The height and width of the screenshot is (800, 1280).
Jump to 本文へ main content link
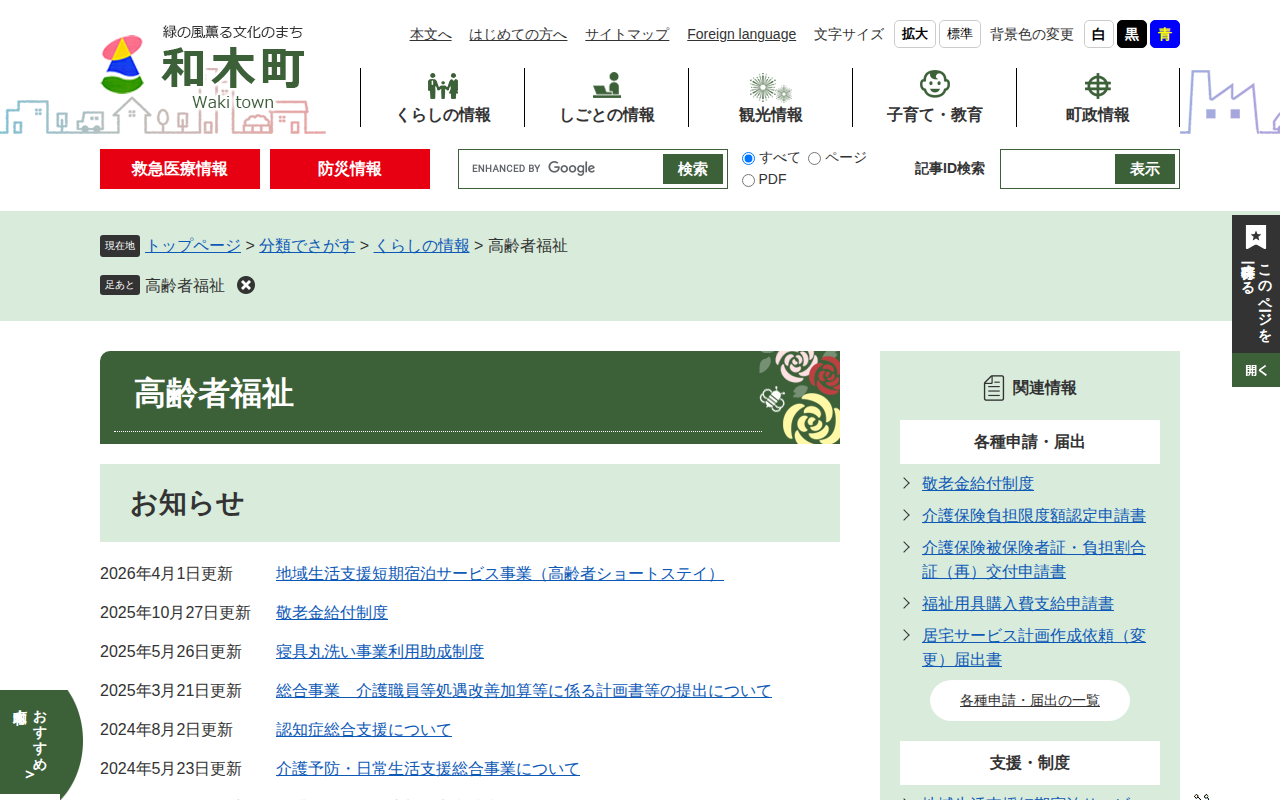(x=431, y=34)
